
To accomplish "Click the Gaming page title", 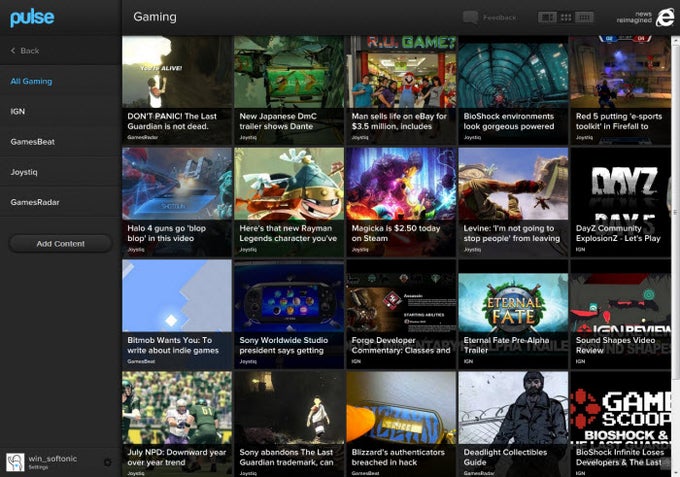I will (x=155, y=17).
